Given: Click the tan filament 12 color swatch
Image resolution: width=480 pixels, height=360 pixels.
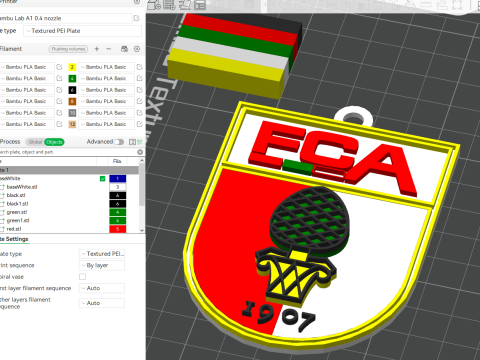Looking at the screenshot, I should click(x=72, y=124).
